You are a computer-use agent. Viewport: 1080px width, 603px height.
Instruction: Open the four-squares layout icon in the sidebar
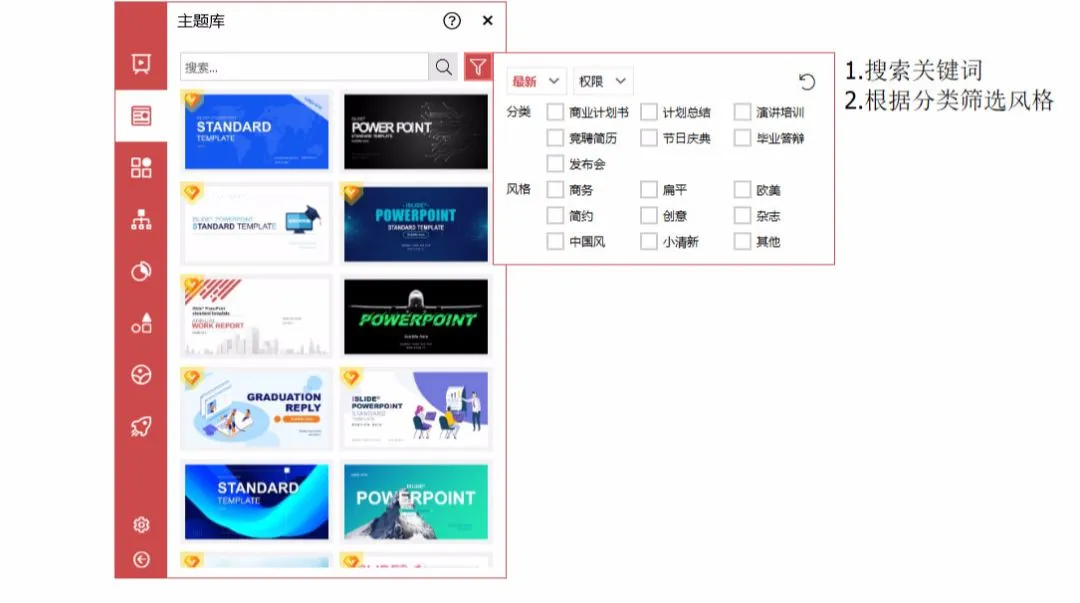pos(141,167)
